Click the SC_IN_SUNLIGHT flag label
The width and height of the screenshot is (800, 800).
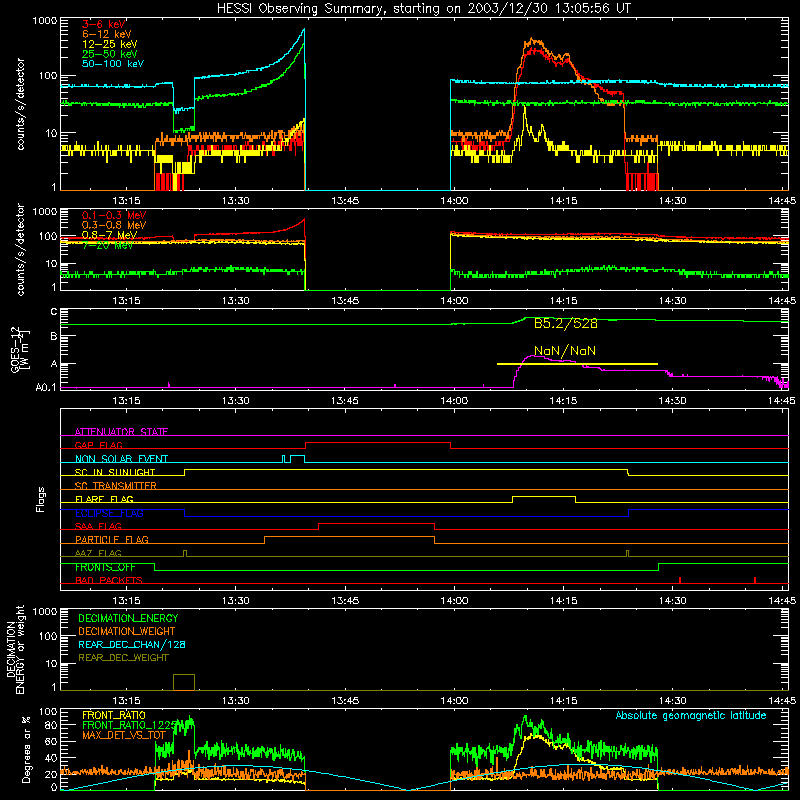click(115, 472)
